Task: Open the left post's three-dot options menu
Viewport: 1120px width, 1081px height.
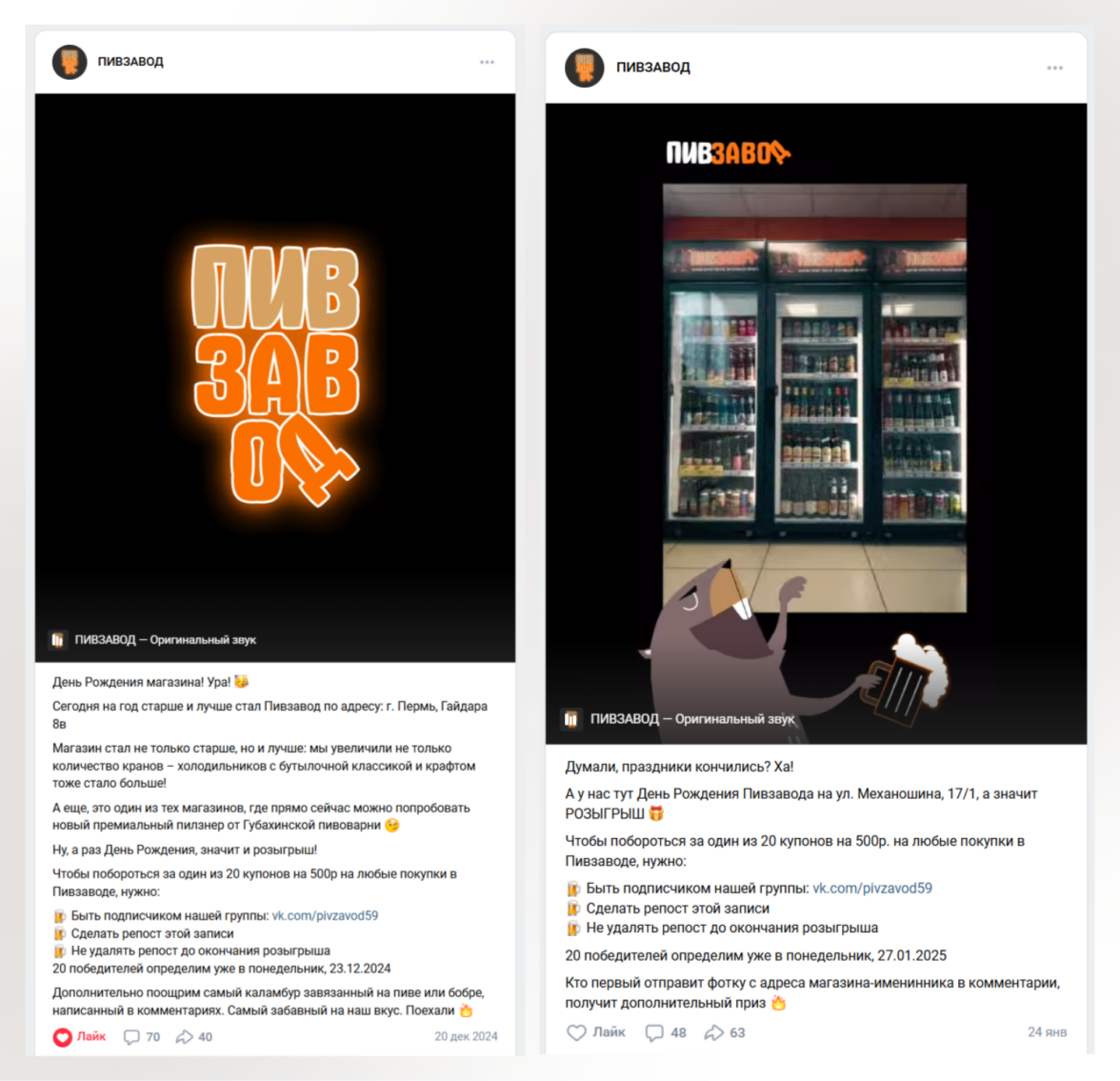Action: (x=488, y=62)
